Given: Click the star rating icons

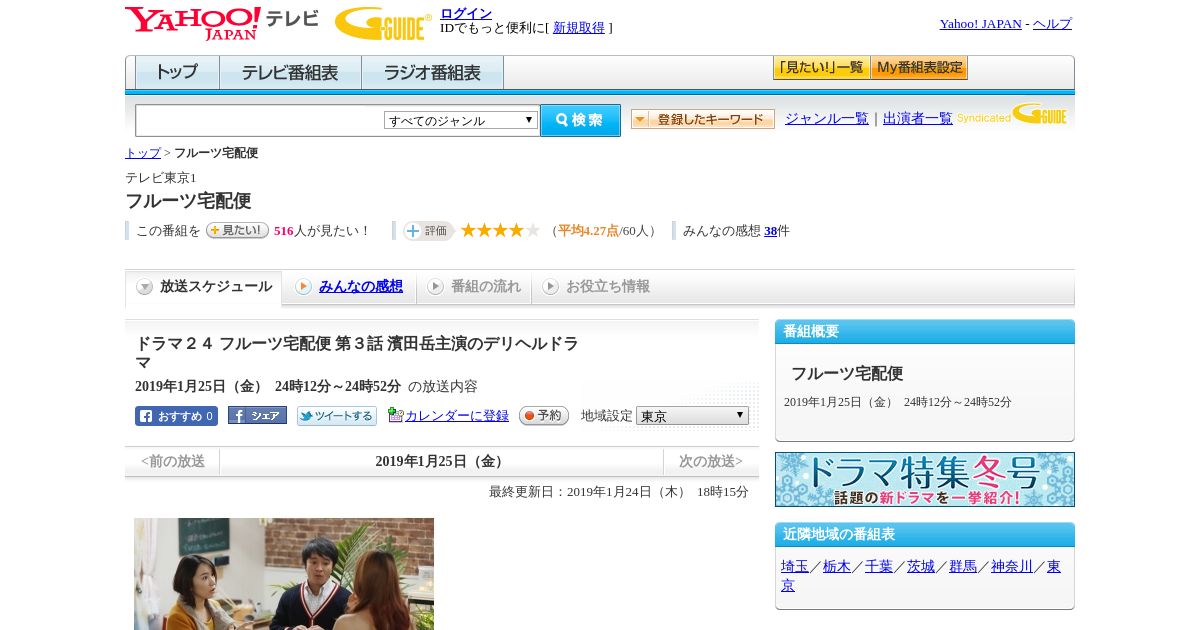Looking at the screenshot, I should click(500, 230).
